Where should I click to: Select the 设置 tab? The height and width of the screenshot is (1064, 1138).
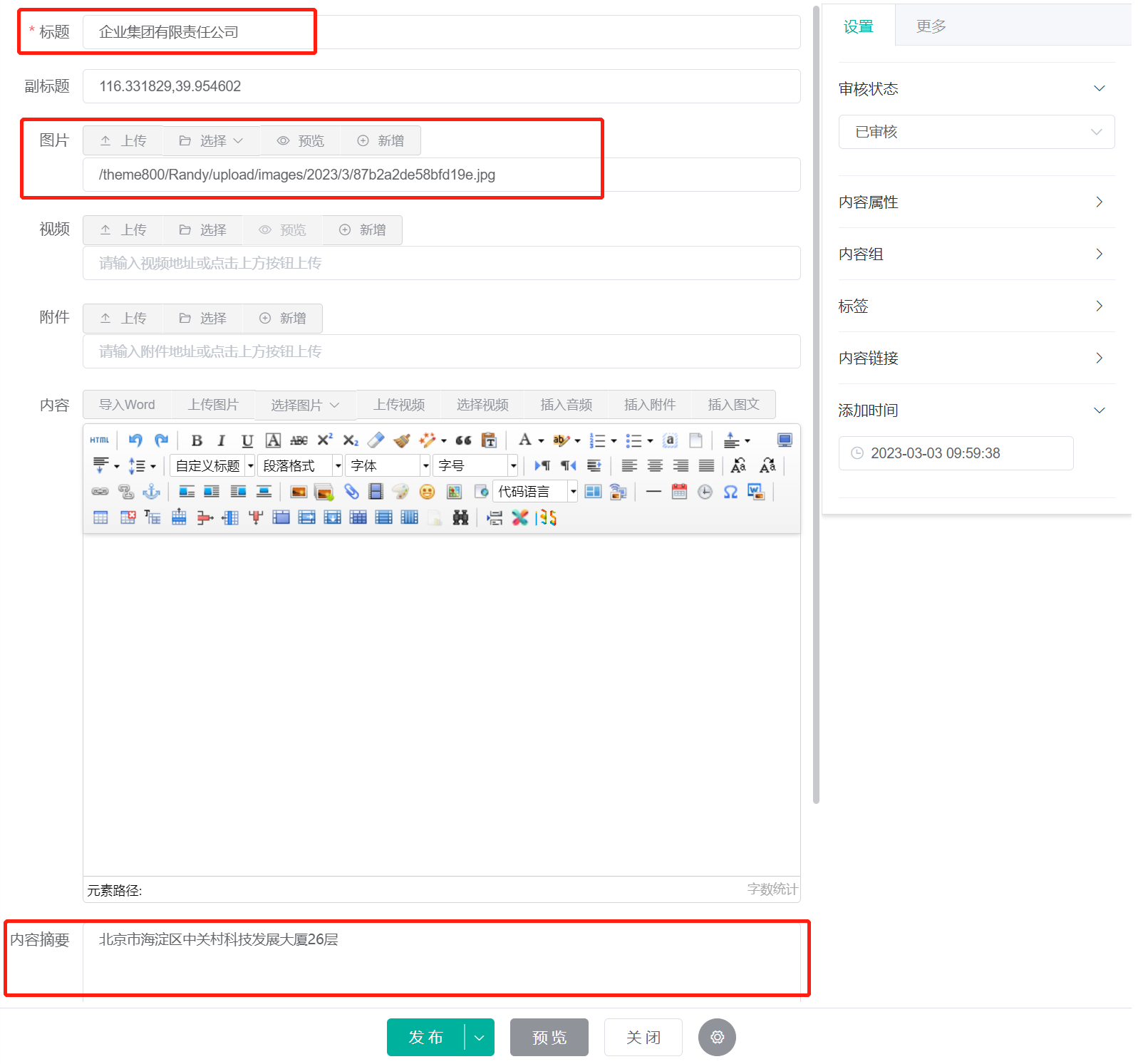point(858,26)
